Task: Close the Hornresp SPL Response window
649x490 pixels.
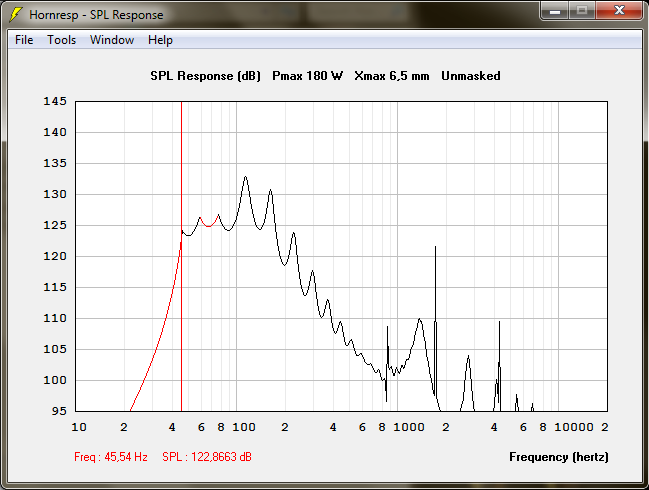Action: (x=619, y=10)
